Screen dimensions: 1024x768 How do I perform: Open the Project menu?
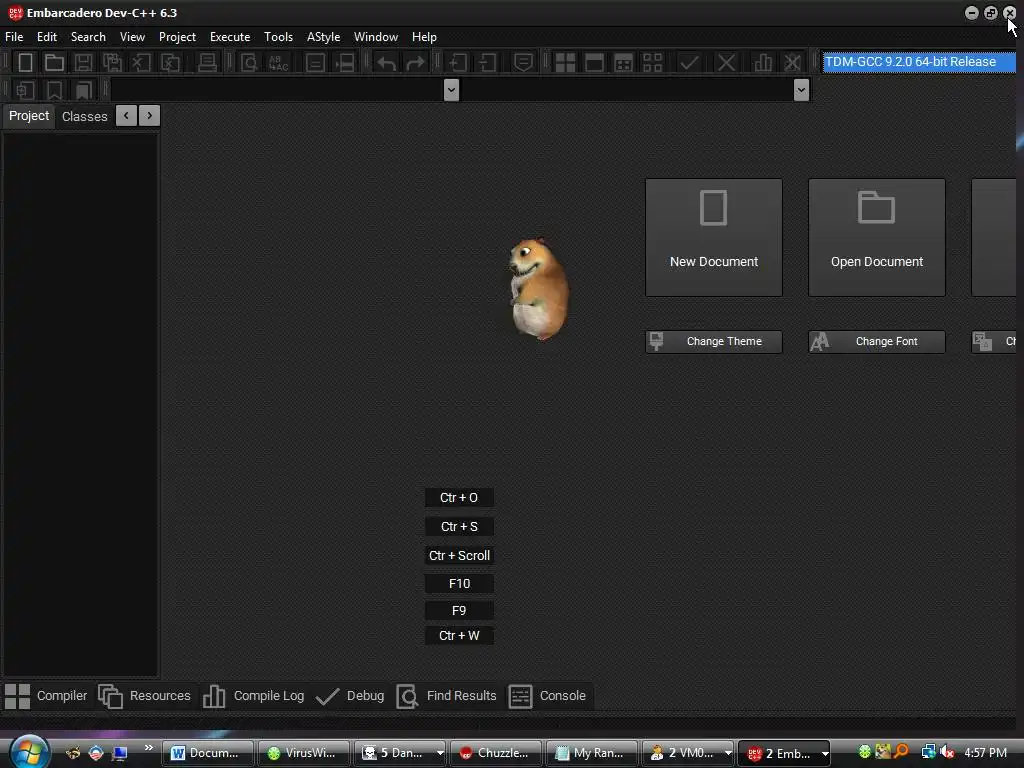pos(178,37)
